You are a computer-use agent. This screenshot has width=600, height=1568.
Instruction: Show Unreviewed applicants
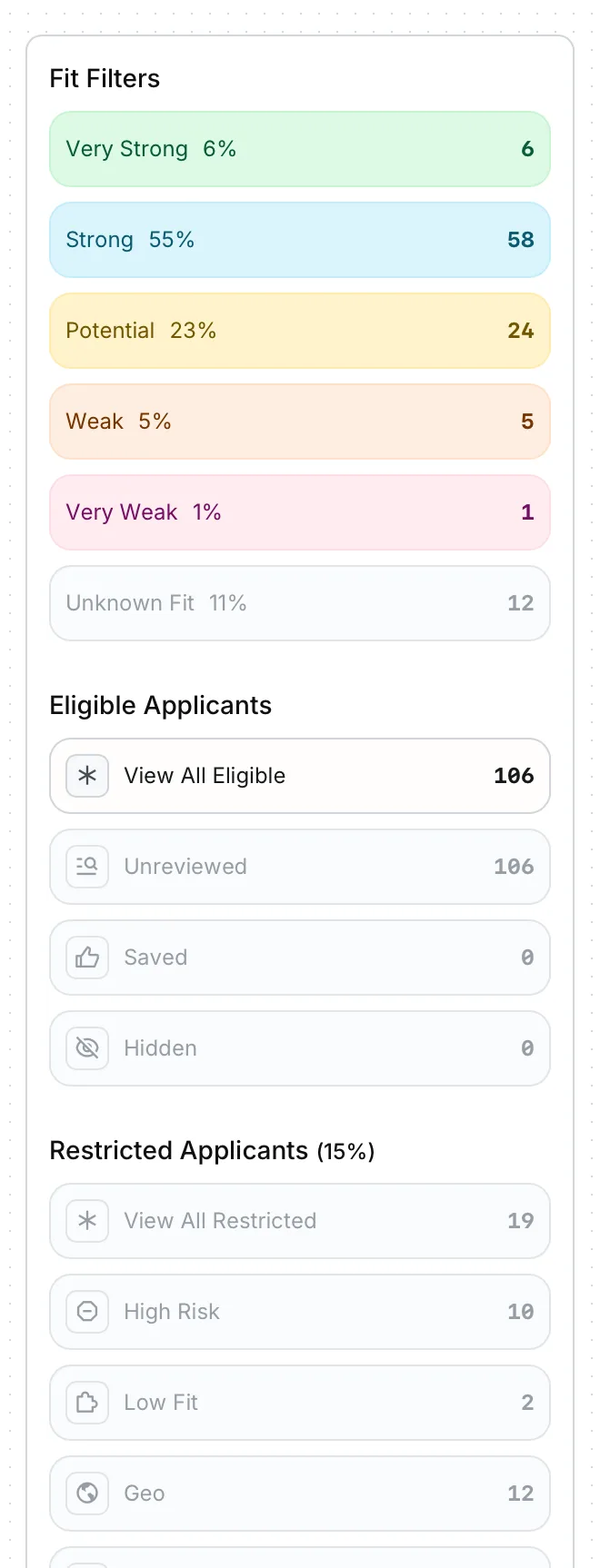pos(300,867)
